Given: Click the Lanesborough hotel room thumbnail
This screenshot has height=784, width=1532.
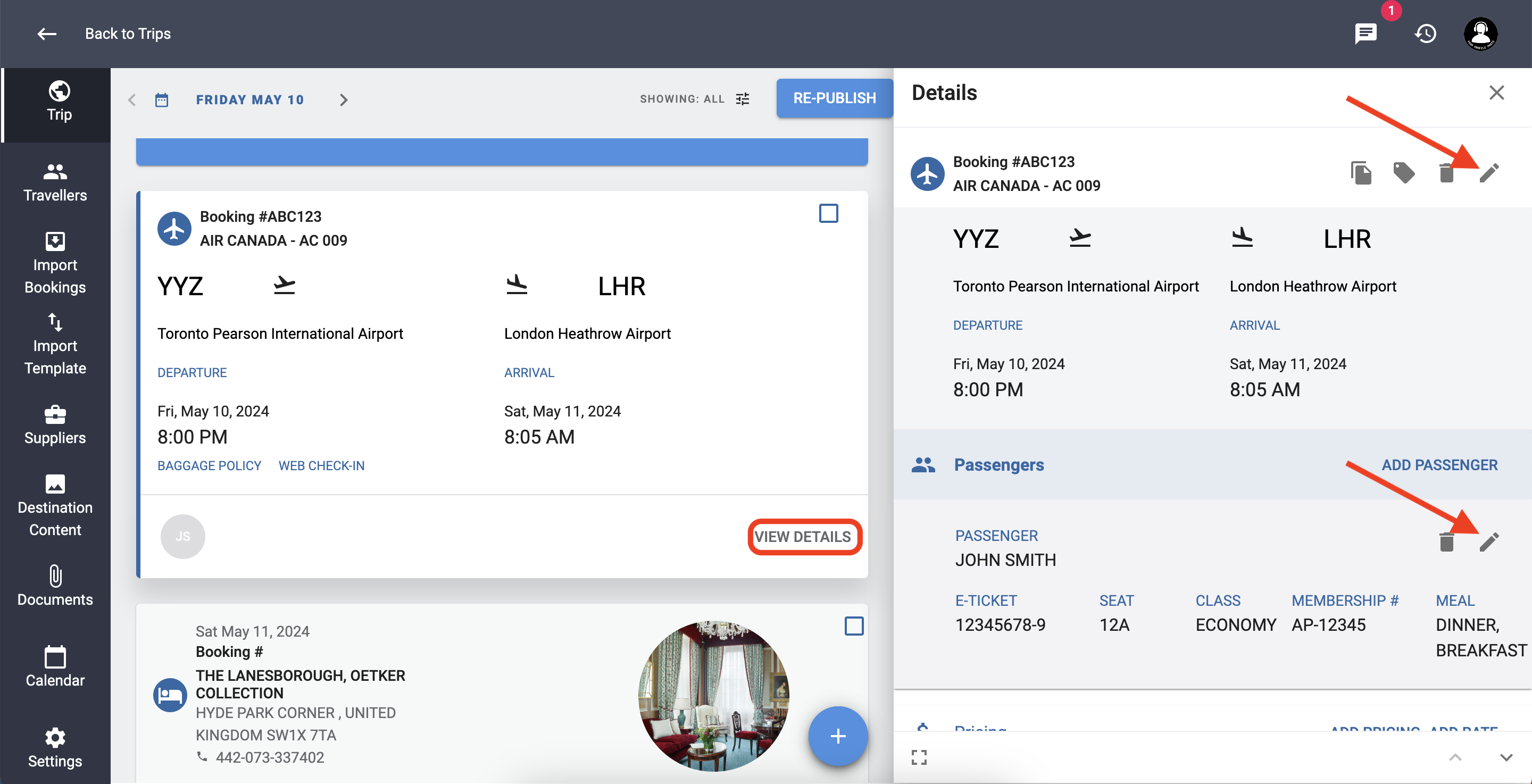Looking at the screenshot, I should pyautogui.click(x=713, y=696).
